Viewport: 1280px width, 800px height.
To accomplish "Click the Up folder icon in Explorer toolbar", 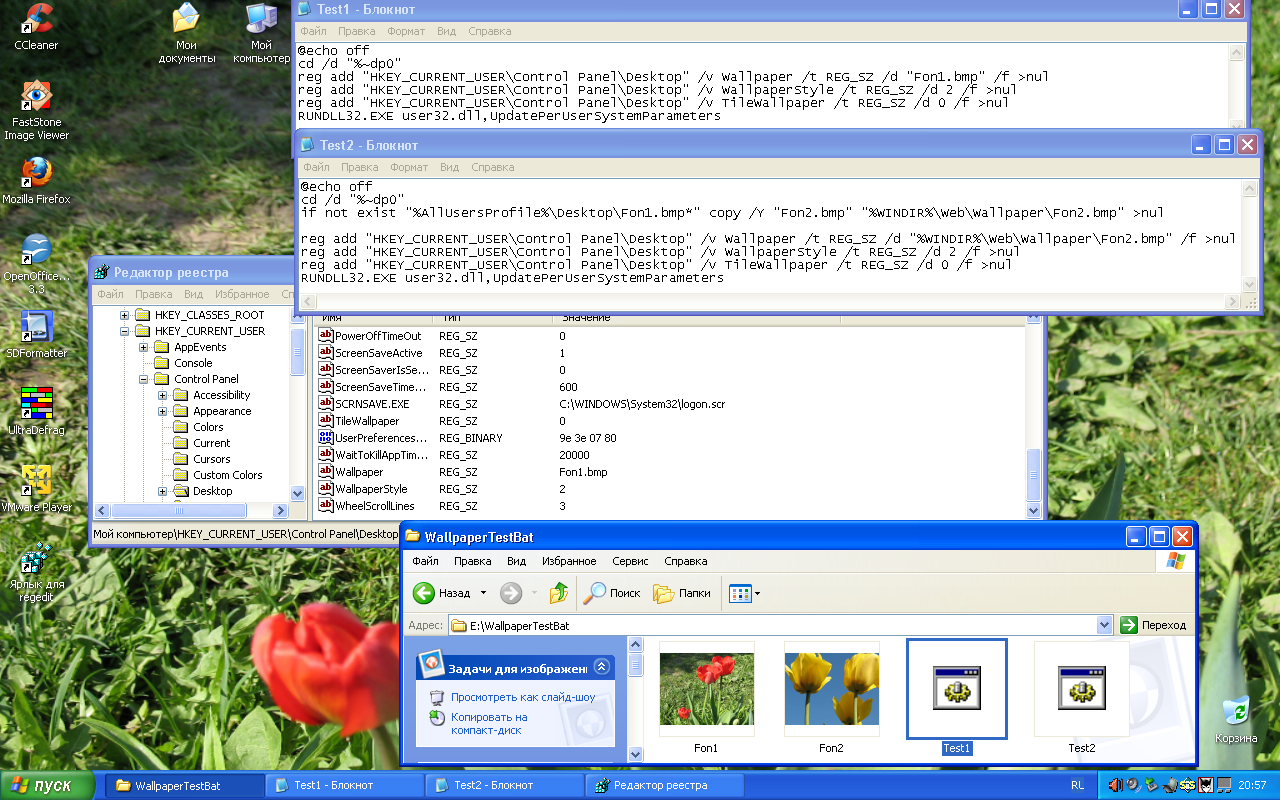I will pyautogui.click(x=558, y=593).
